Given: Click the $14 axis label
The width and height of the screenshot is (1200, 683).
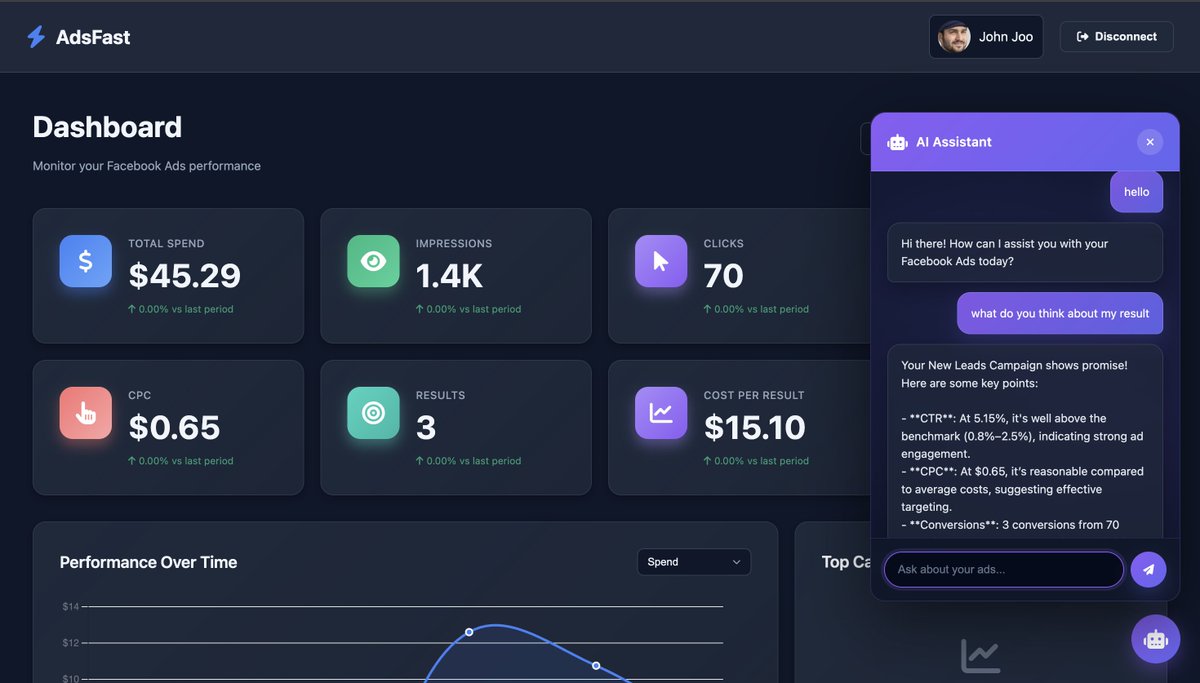Looking at the screenshot, I should point(71,606).
